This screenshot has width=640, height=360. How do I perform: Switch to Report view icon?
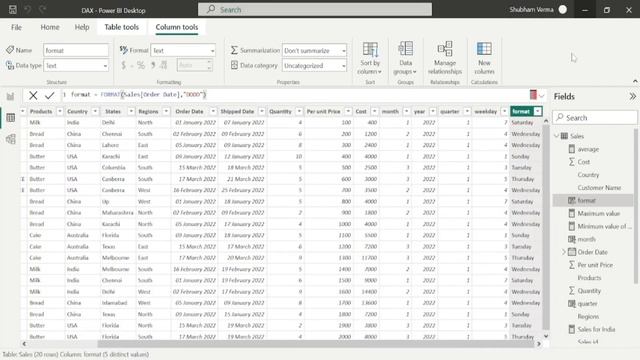[11, 96]
